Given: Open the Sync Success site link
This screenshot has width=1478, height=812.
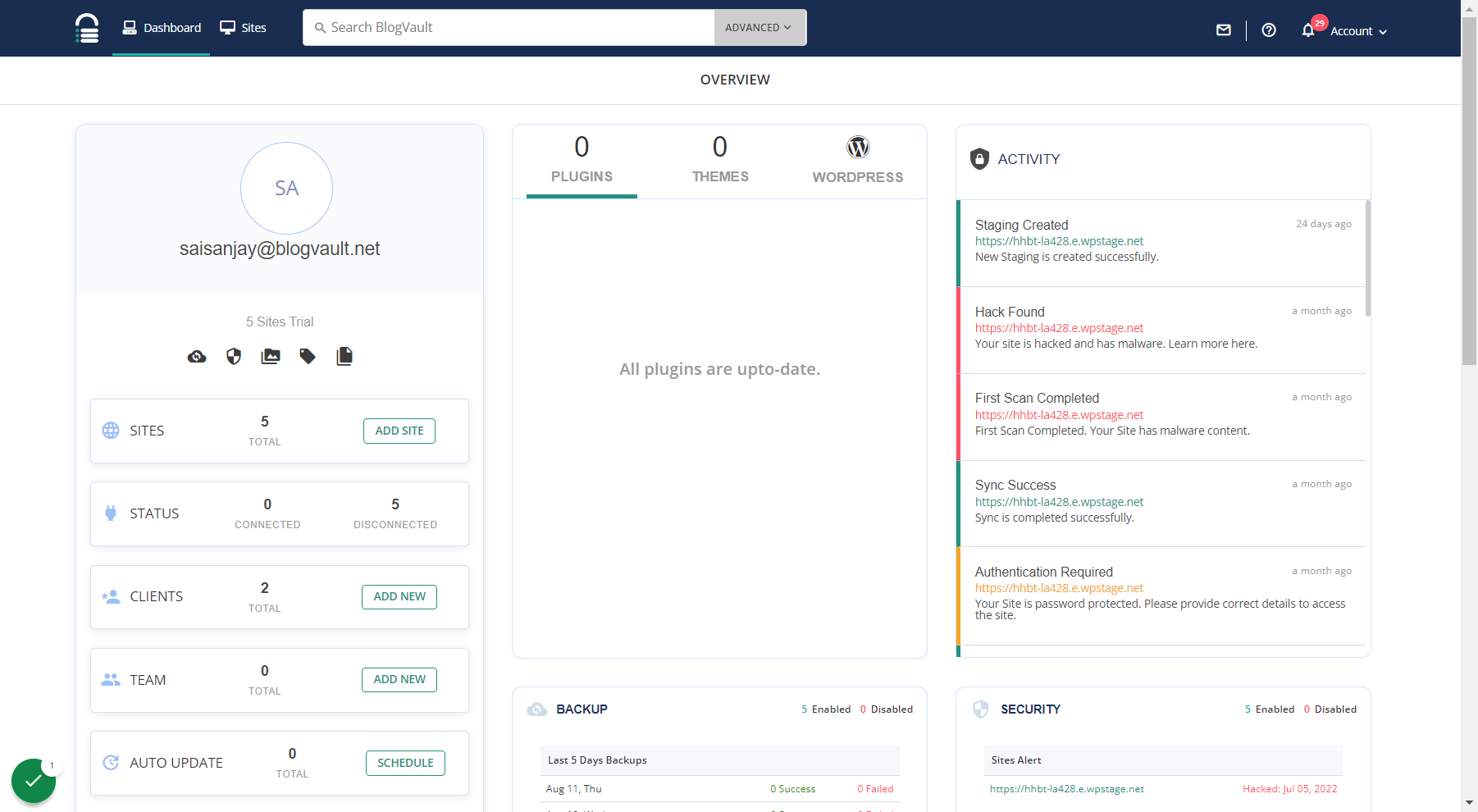Looking at the screenshot, I should (x=1059, y=502).
